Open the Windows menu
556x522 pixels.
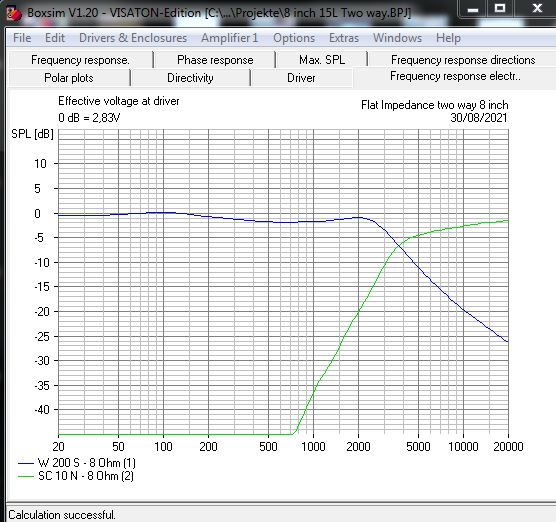[397, 38]
